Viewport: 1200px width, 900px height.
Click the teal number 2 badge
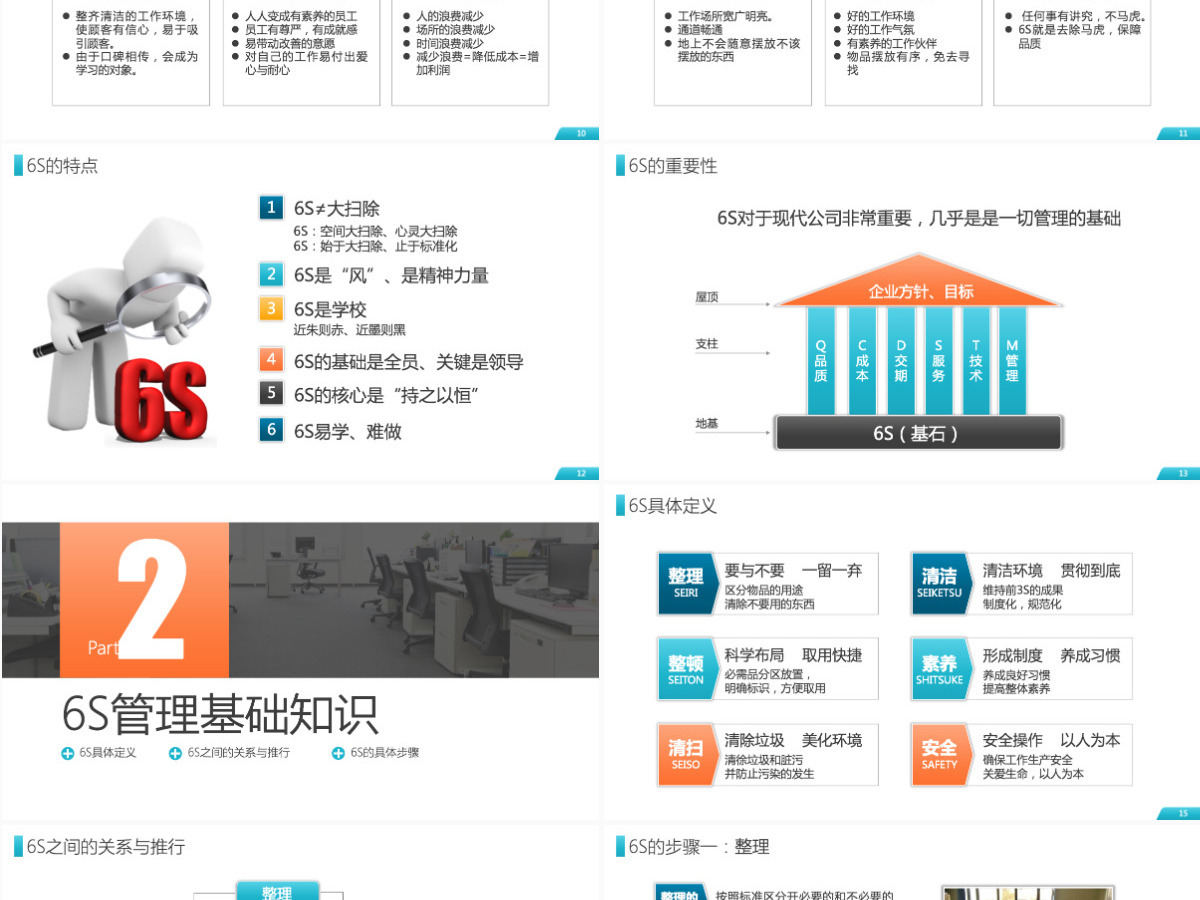click(271, 274)
